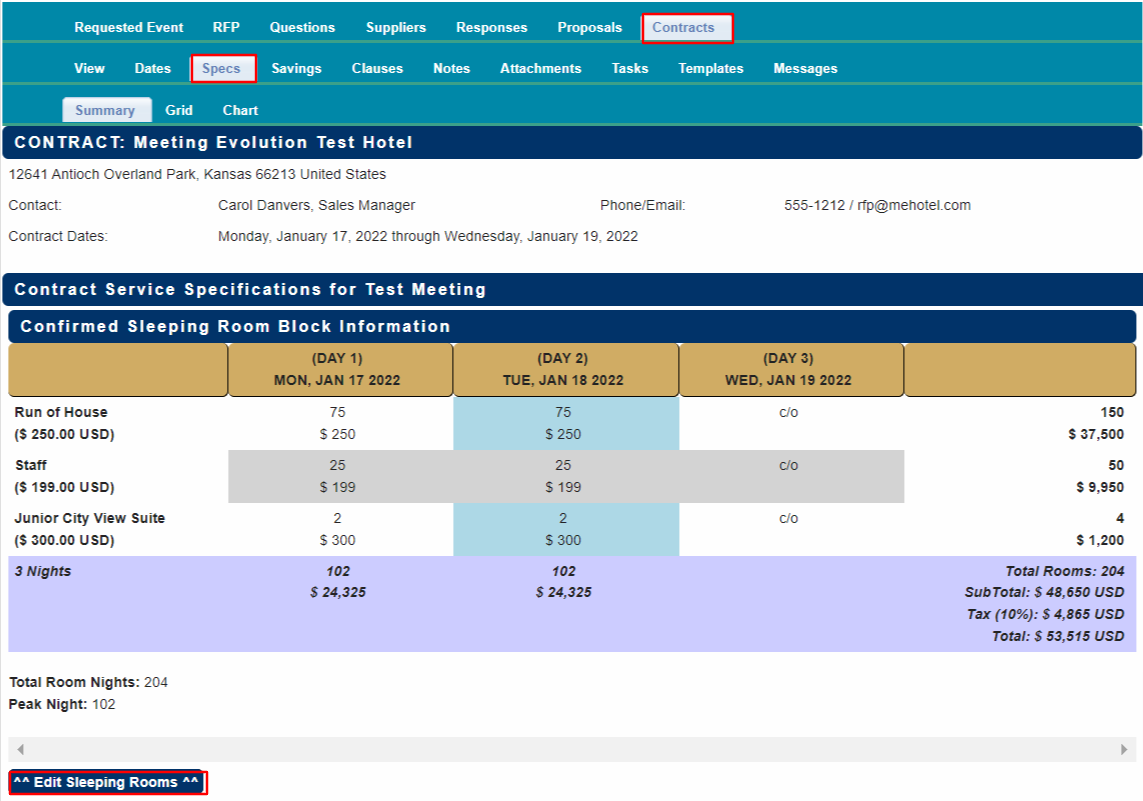Switch to the Grid view tab
The image size is (1143, 801).
(179, 111)
